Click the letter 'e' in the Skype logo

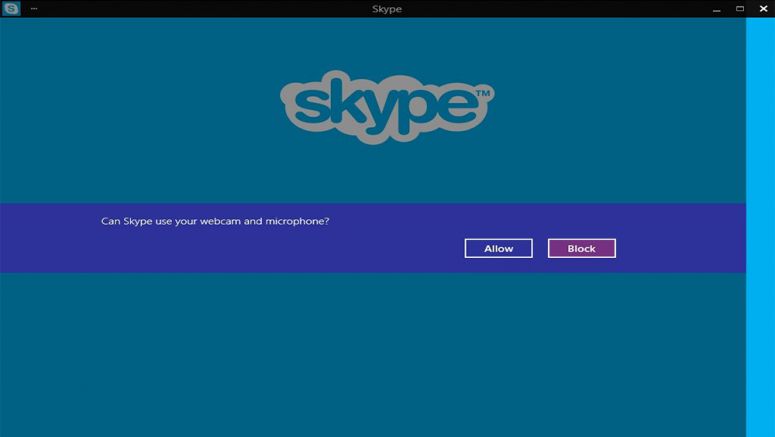coord(457,108)
